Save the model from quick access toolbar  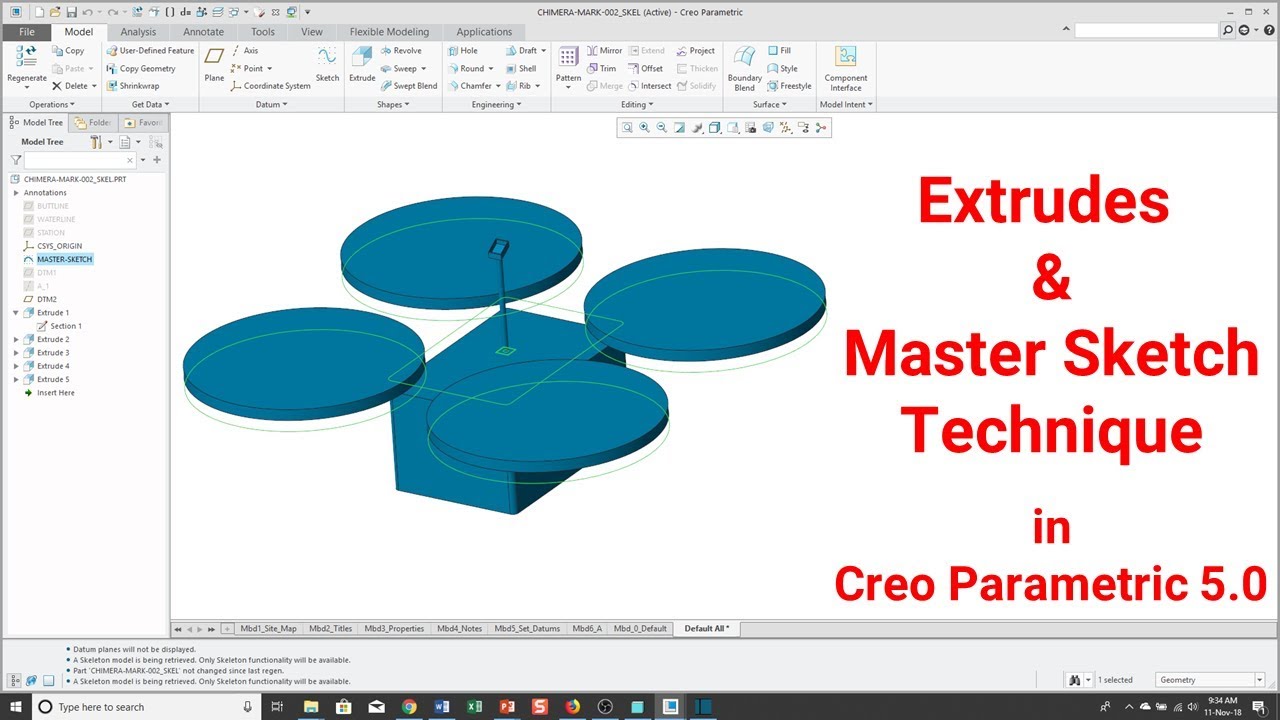[x=71, y=12]
